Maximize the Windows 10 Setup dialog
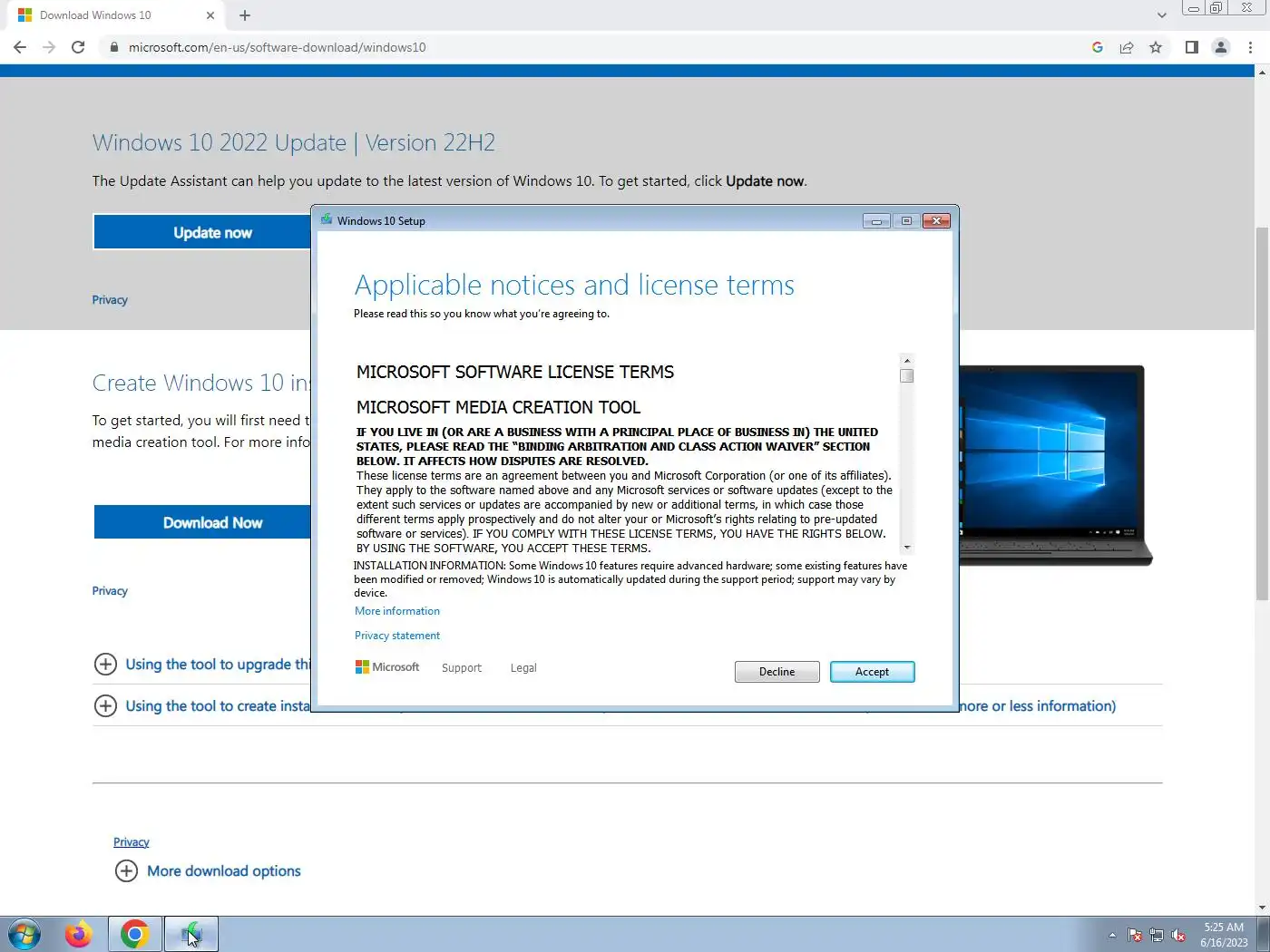This screenshot has width=1270, height=952. (906, 221)
